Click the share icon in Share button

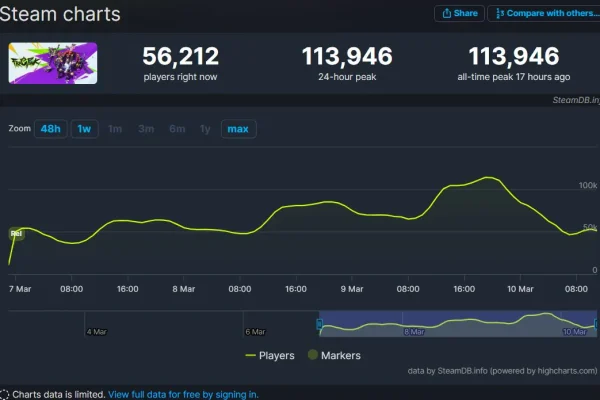click(x=447, y=13)
